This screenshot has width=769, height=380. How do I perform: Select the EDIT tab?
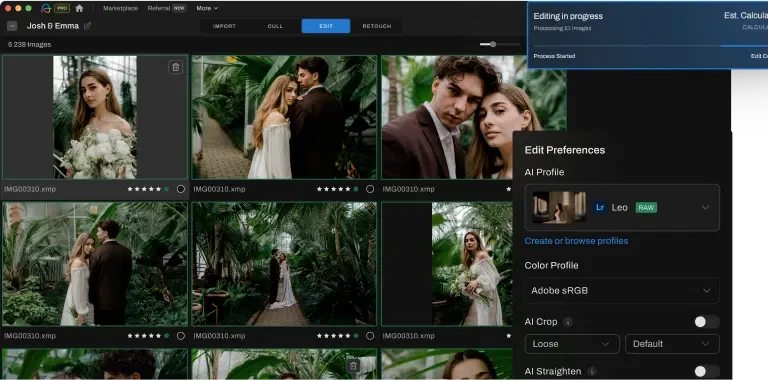326,26
